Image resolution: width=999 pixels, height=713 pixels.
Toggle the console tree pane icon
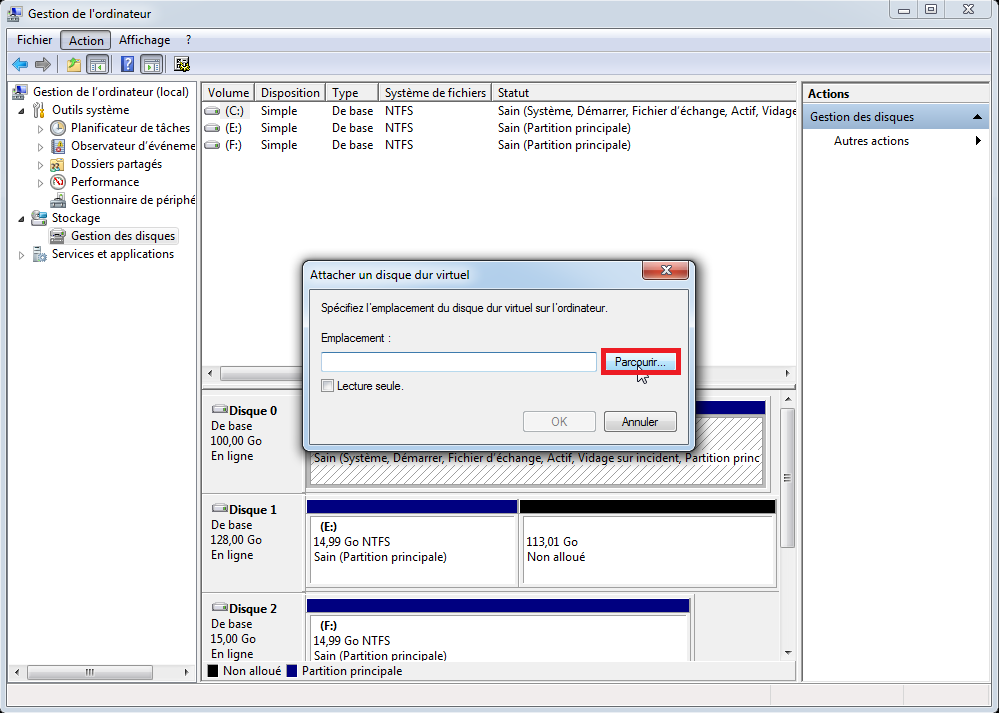coord(97,64)
